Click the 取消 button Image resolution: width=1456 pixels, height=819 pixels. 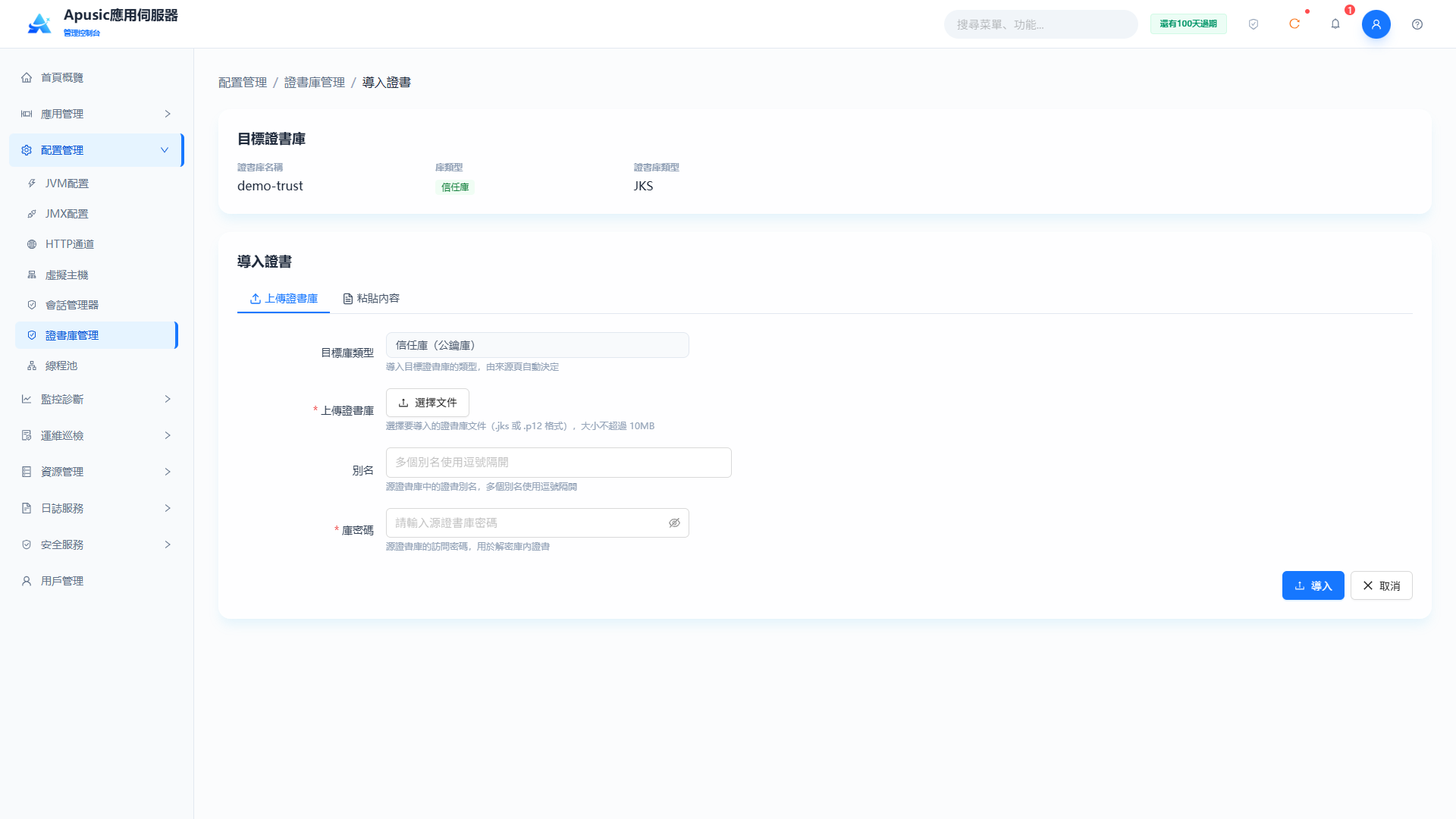coord(1382,585)
